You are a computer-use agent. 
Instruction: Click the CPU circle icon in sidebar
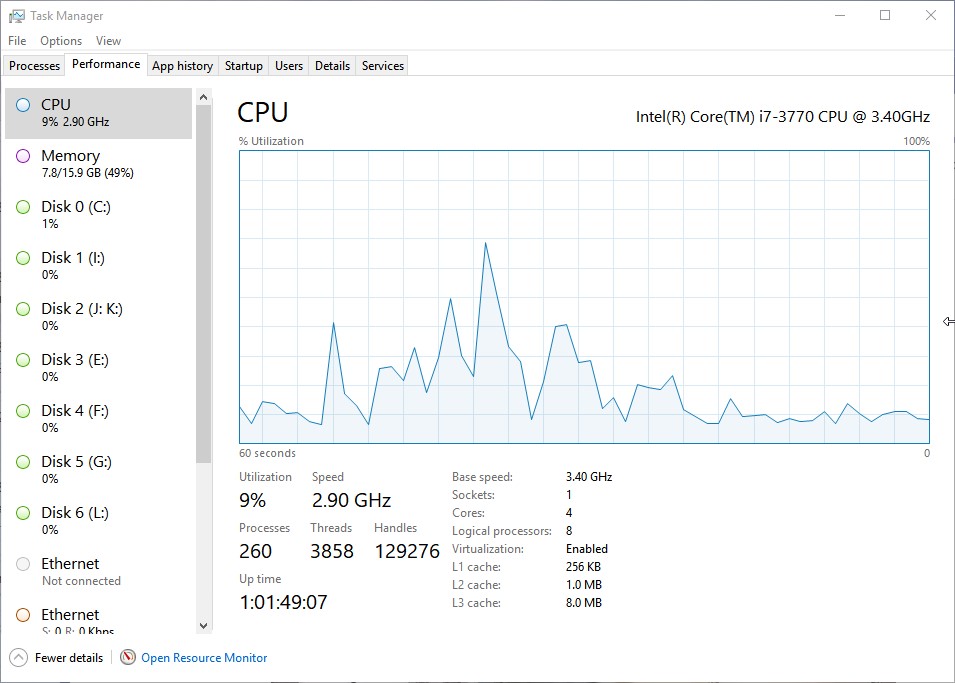click(23, 104)
